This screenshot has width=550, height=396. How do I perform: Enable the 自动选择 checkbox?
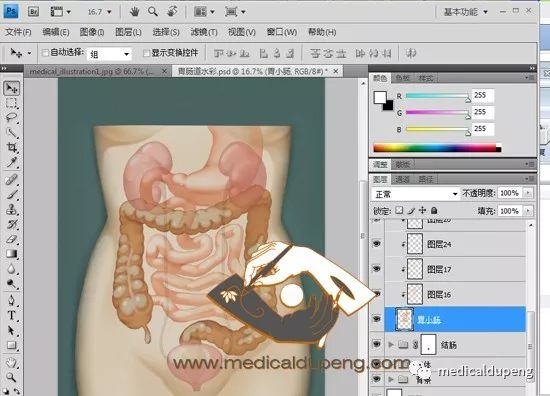45,53
